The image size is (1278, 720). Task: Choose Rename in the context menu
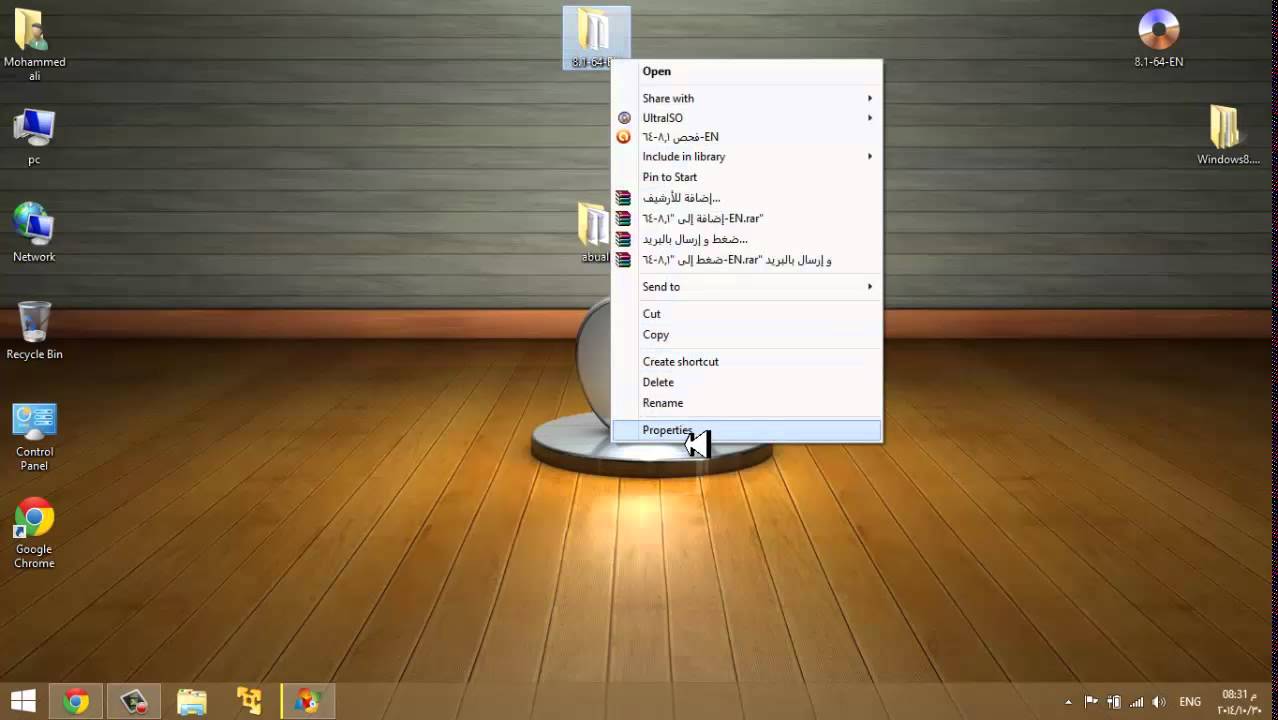point(747,403)
